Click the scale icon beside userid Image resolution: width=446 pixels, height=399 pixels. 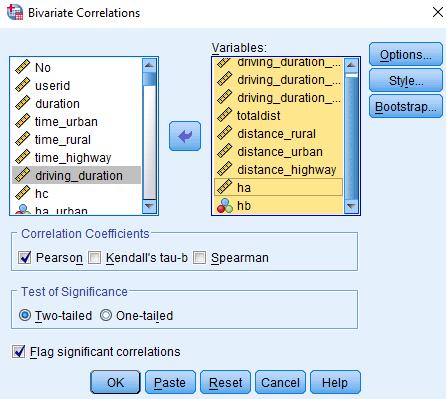[23, 85]
